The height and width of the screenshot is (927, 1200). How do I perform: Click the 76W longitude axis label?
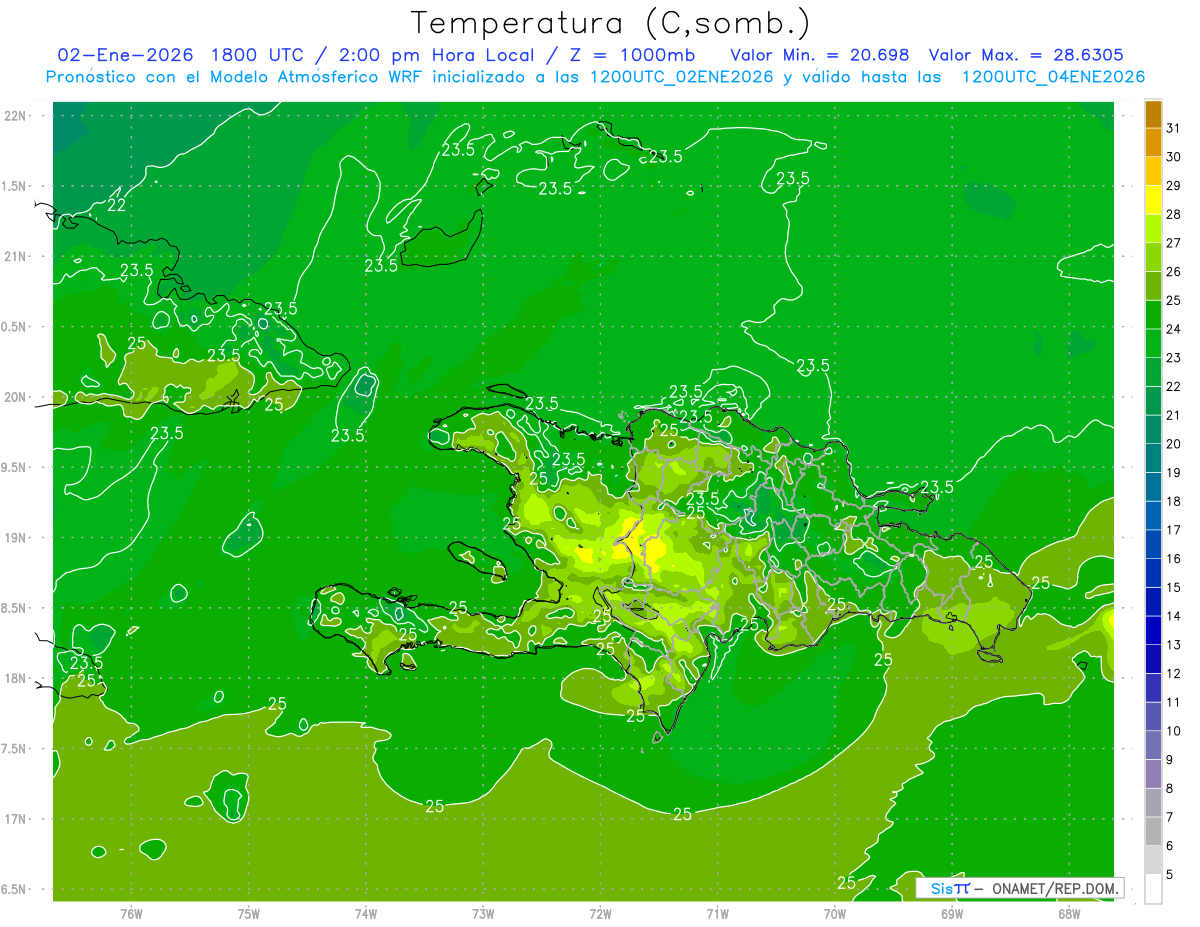coord(131,914)
